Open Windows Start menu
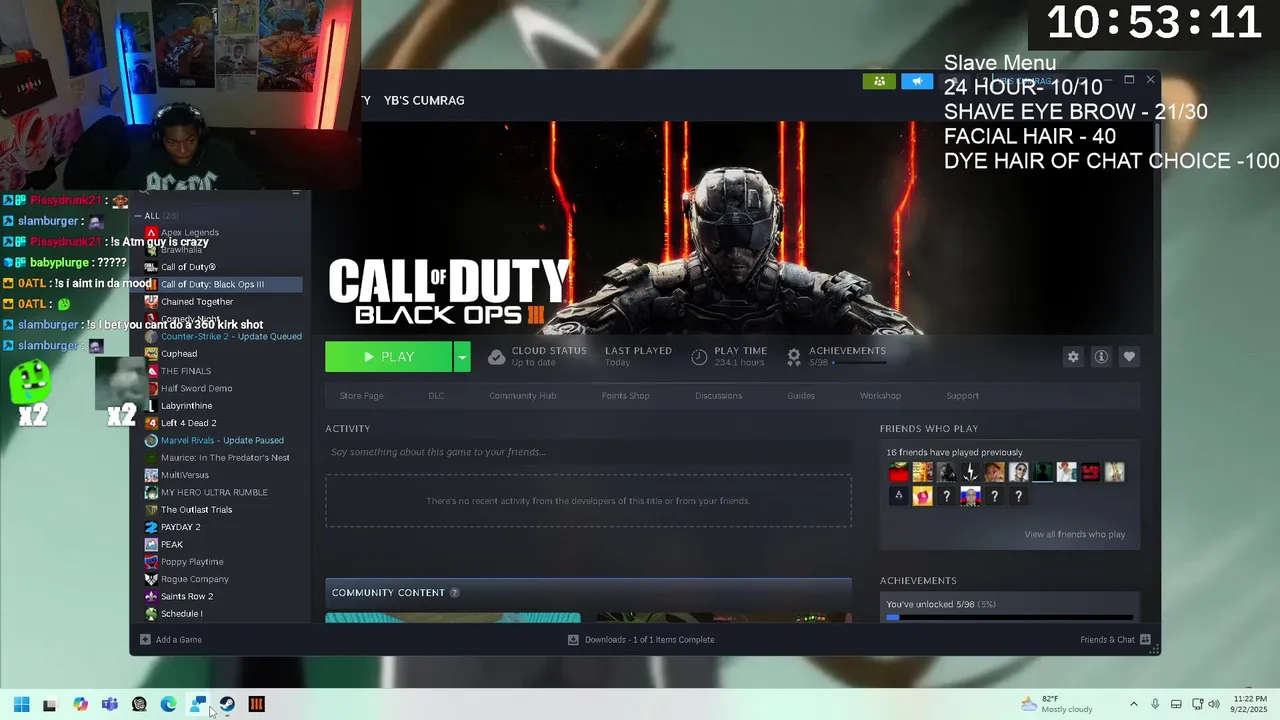The image size is (1280, 720). coord(21,704)
